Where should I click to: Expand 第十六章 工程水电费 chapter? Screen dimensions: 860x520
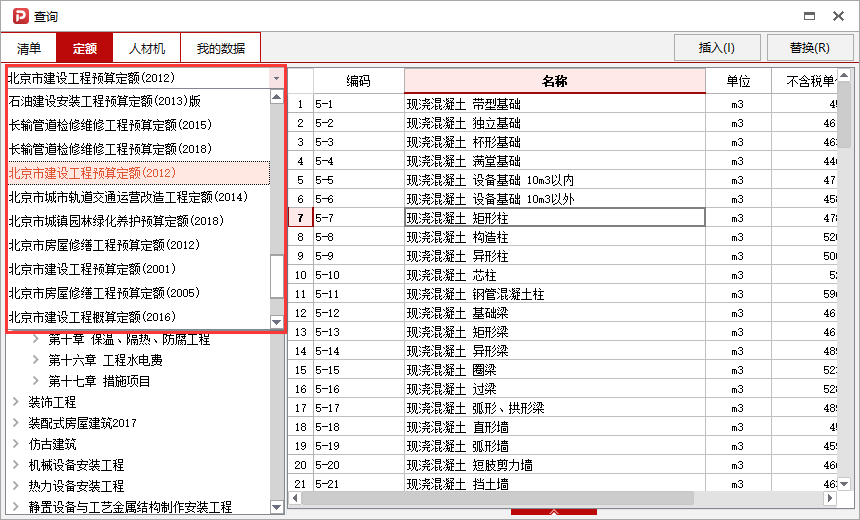point(36,360)
